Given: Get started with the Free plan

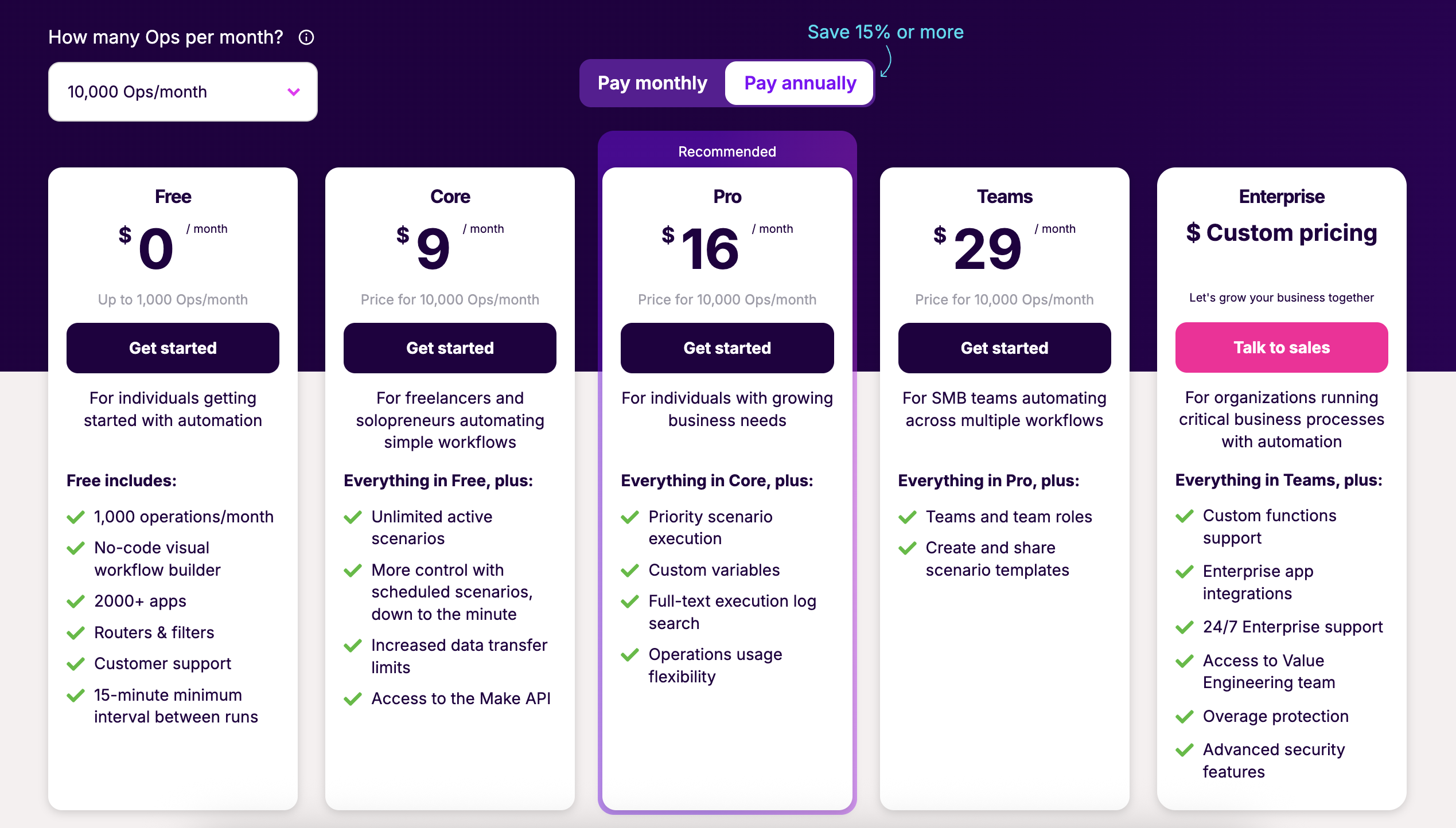Looking at the screenshot, I should coord(173,347).
